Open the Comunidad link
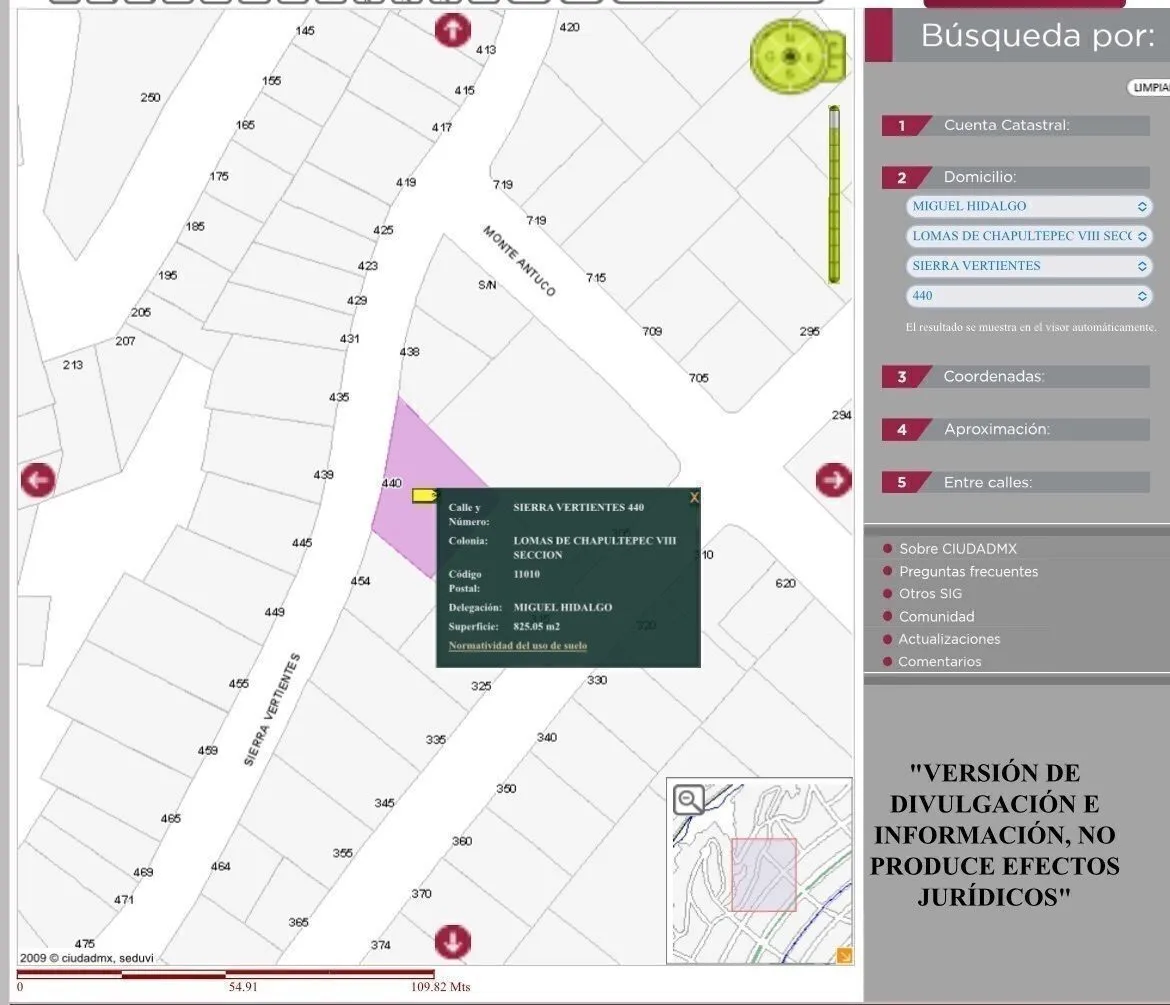The width and height of the screenshot is (1170, 1005). point(936,616)
